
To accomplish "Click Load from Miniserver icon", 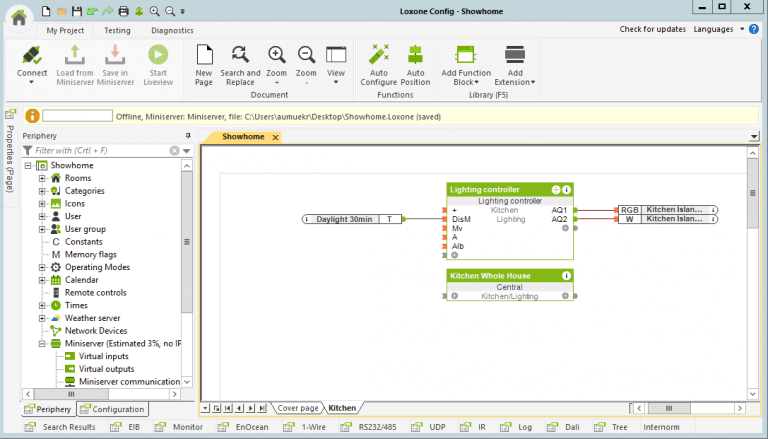I will tap(75, 56).
